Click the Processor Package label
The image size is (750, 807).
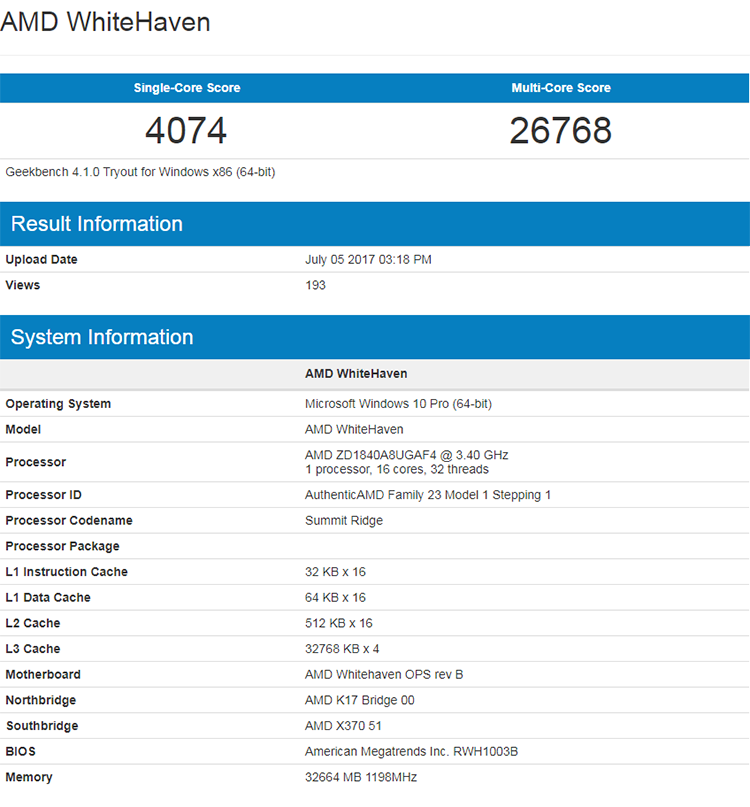62,546
